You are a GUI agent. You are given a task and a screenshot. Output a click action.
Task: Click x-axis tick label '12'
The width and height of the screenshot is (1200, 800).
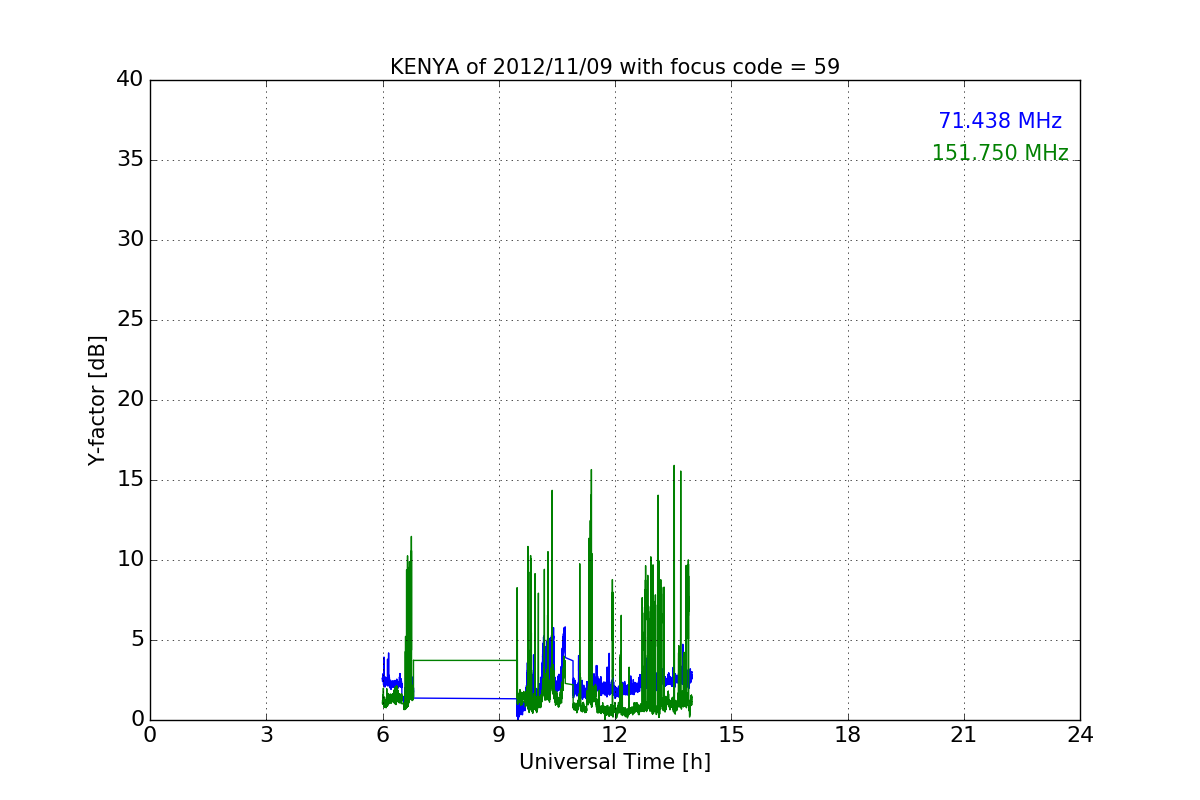tap(615, 735)
